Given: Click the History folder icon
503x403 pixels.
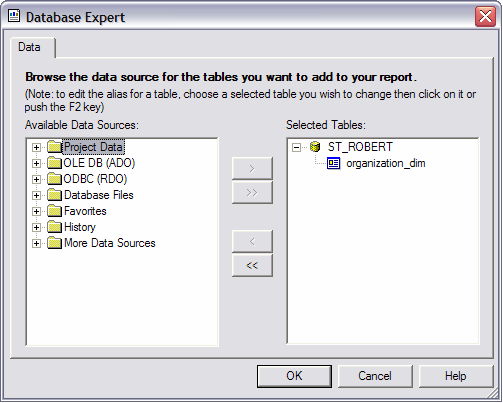Looking at the screenshot, I should tap(54, 227).
